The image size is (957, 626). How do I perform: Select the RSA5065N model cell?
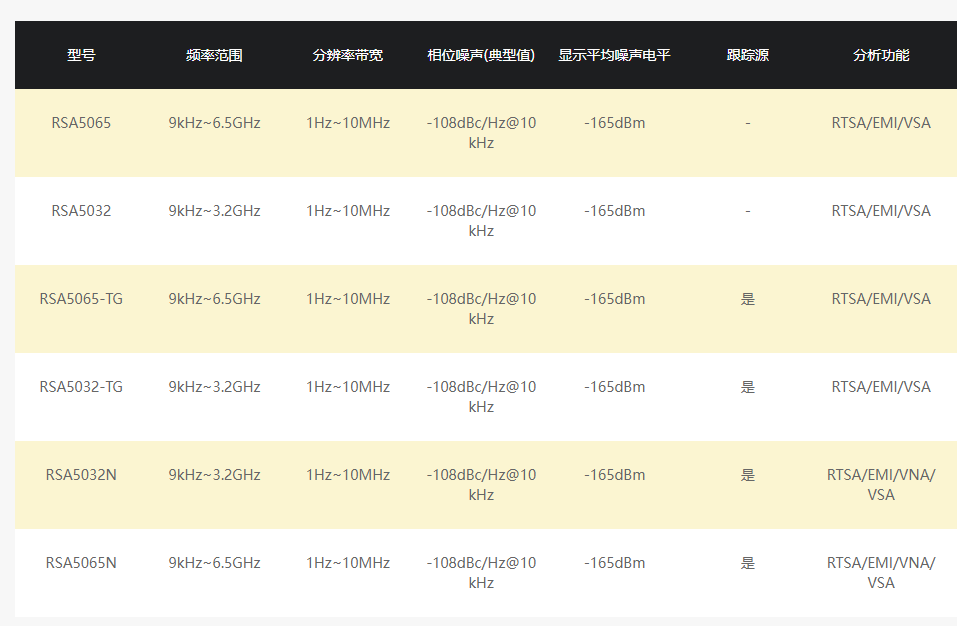[x=81, y=562]
